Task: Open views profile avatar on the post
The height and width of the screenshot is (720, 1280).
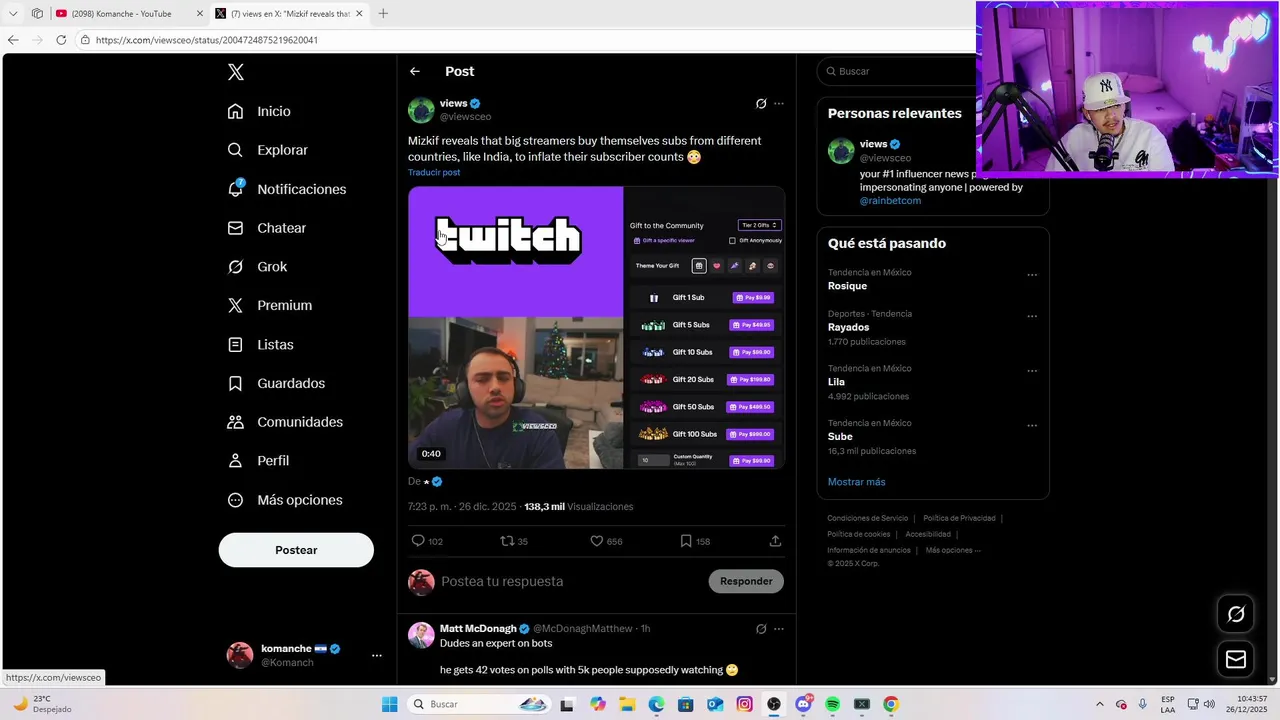Action: [x=421, y=110]
